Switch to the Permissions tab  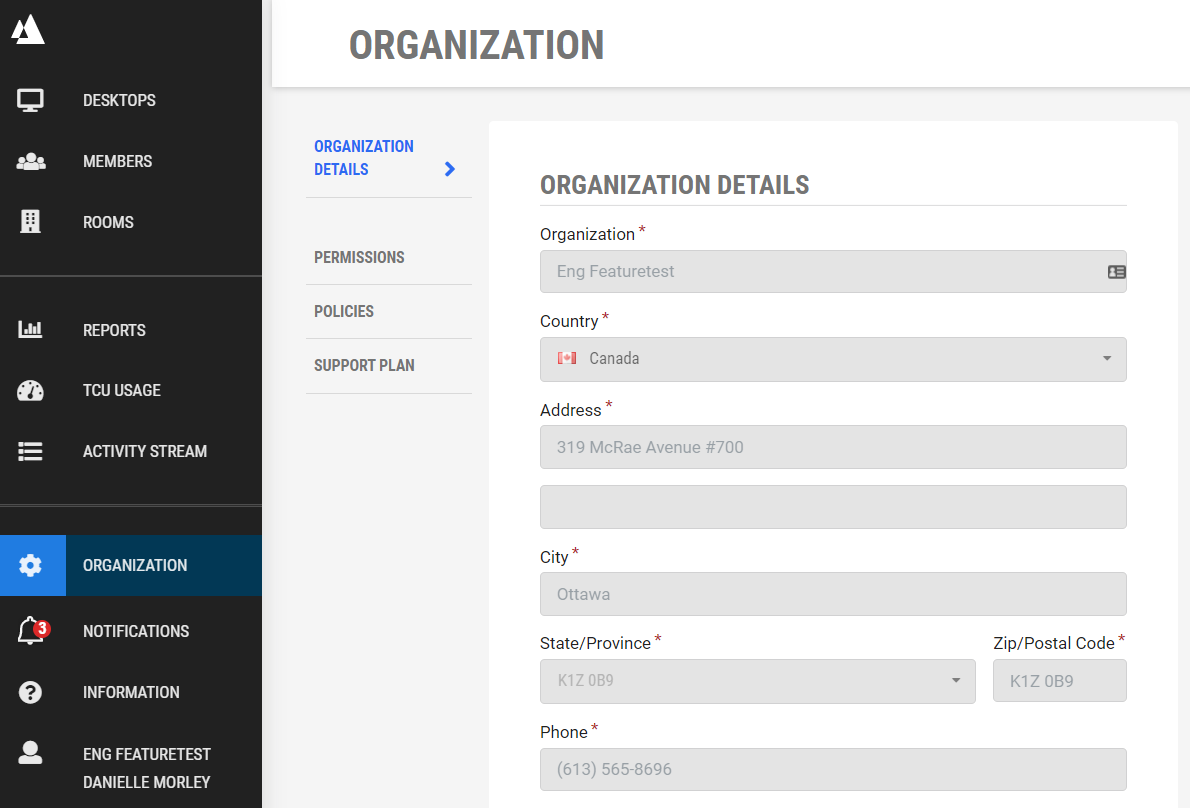[x=360, y=257]
